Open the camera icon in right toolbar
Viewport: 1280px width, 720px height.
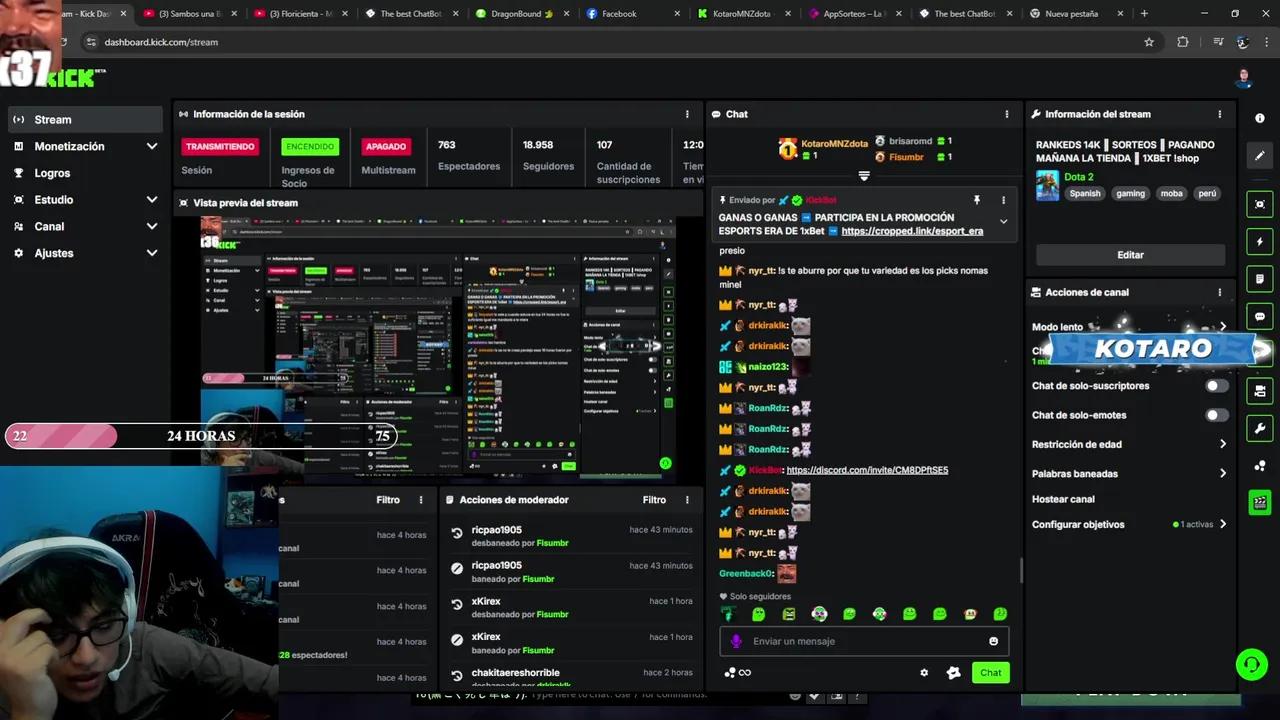coord(1259,391)
